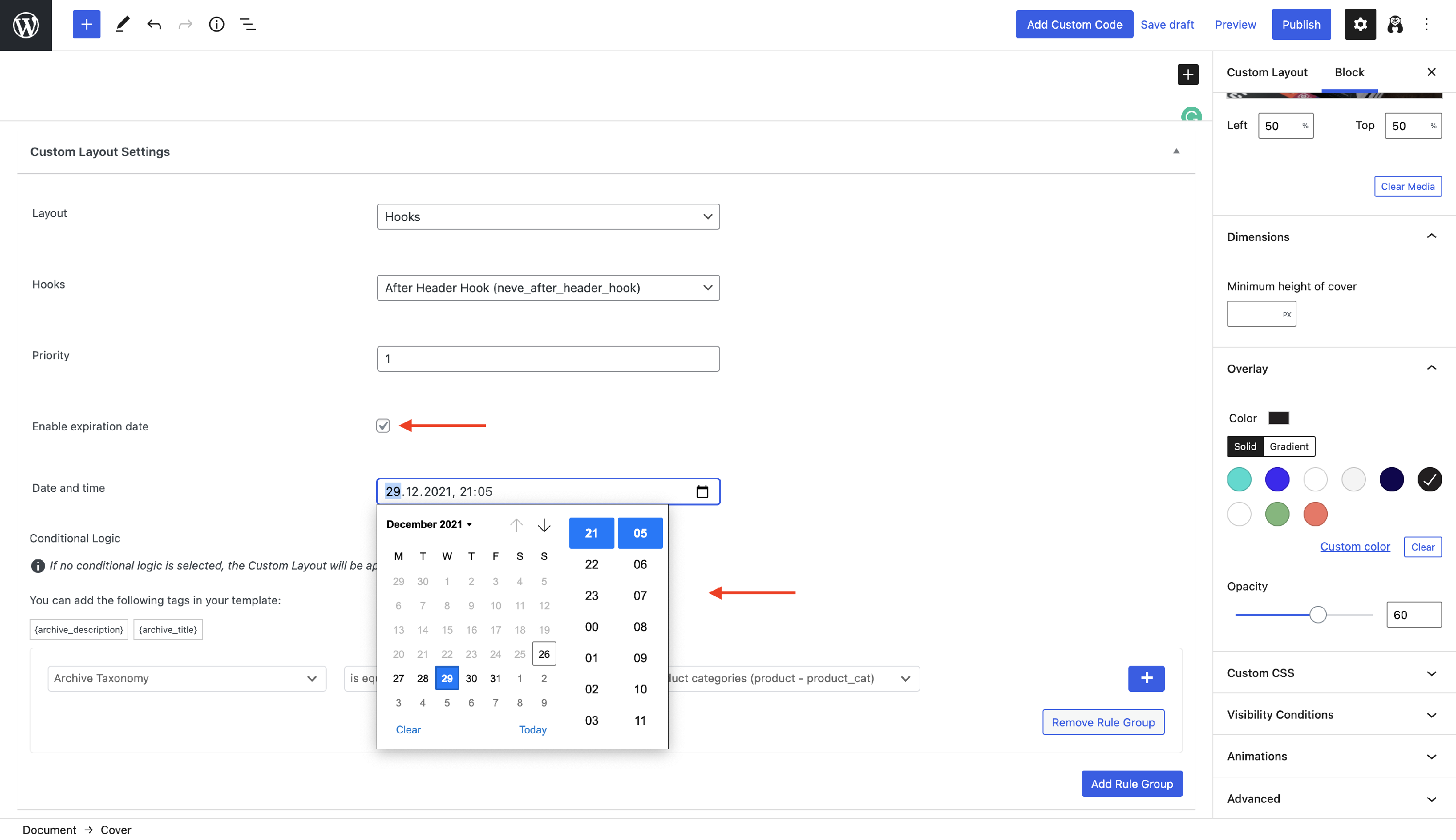
Task: Open the Layout dropdown showing Hooks
Action: pos(548,217)
